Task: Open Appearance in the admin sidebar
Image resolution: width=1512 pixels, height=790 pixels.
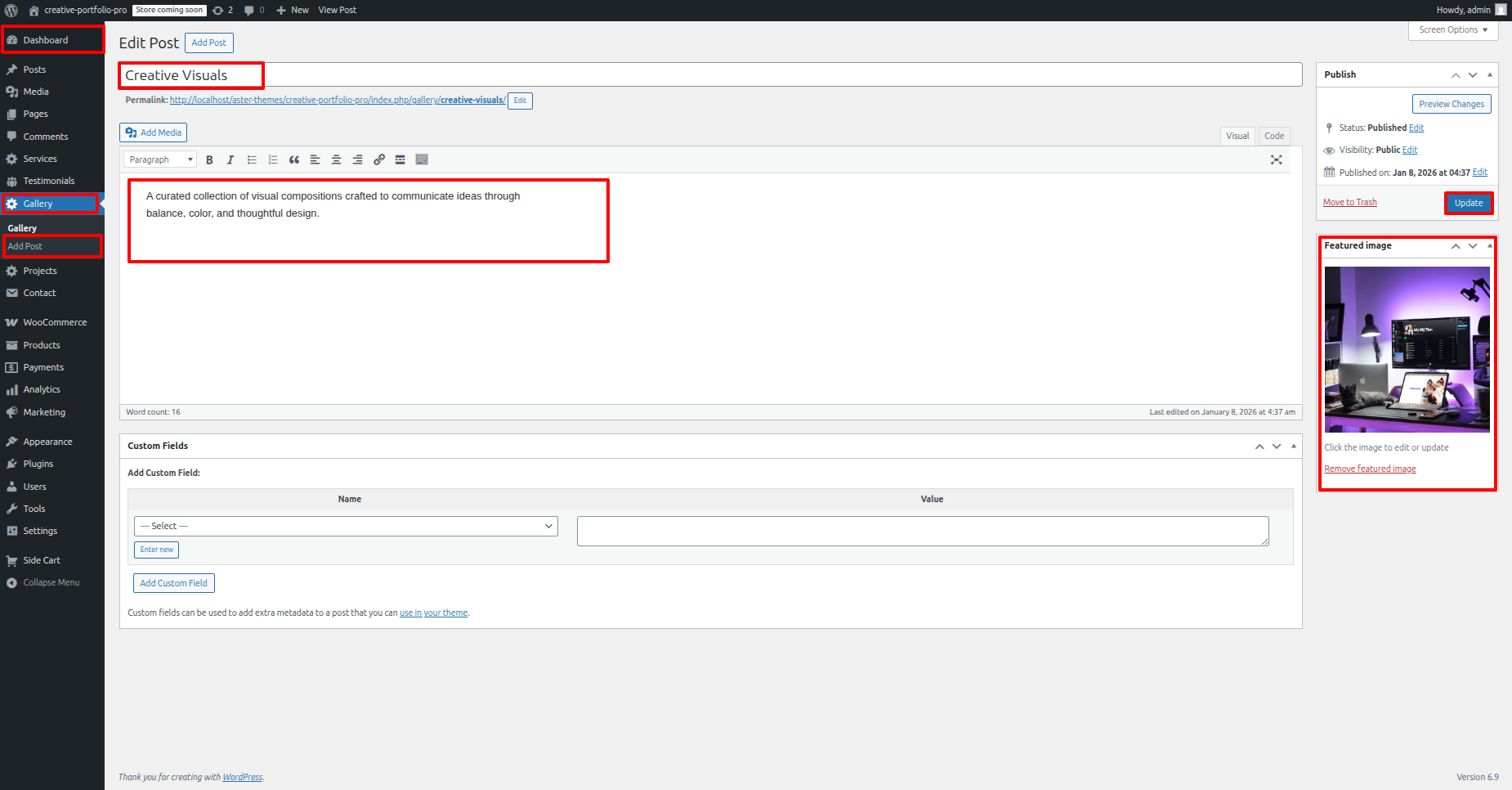Action: [x=47, y=442]
